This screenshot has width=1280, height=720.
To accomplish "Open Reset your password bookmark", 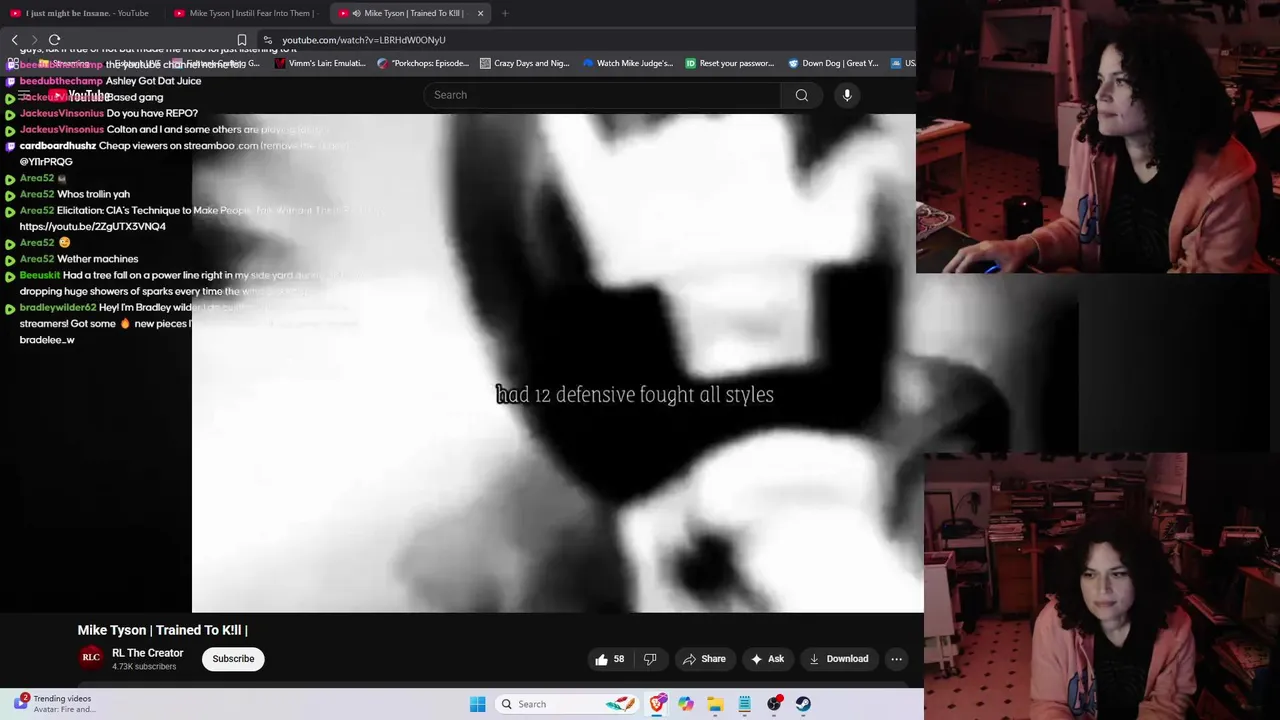I will pyautogui.click(x=730, y=63).
